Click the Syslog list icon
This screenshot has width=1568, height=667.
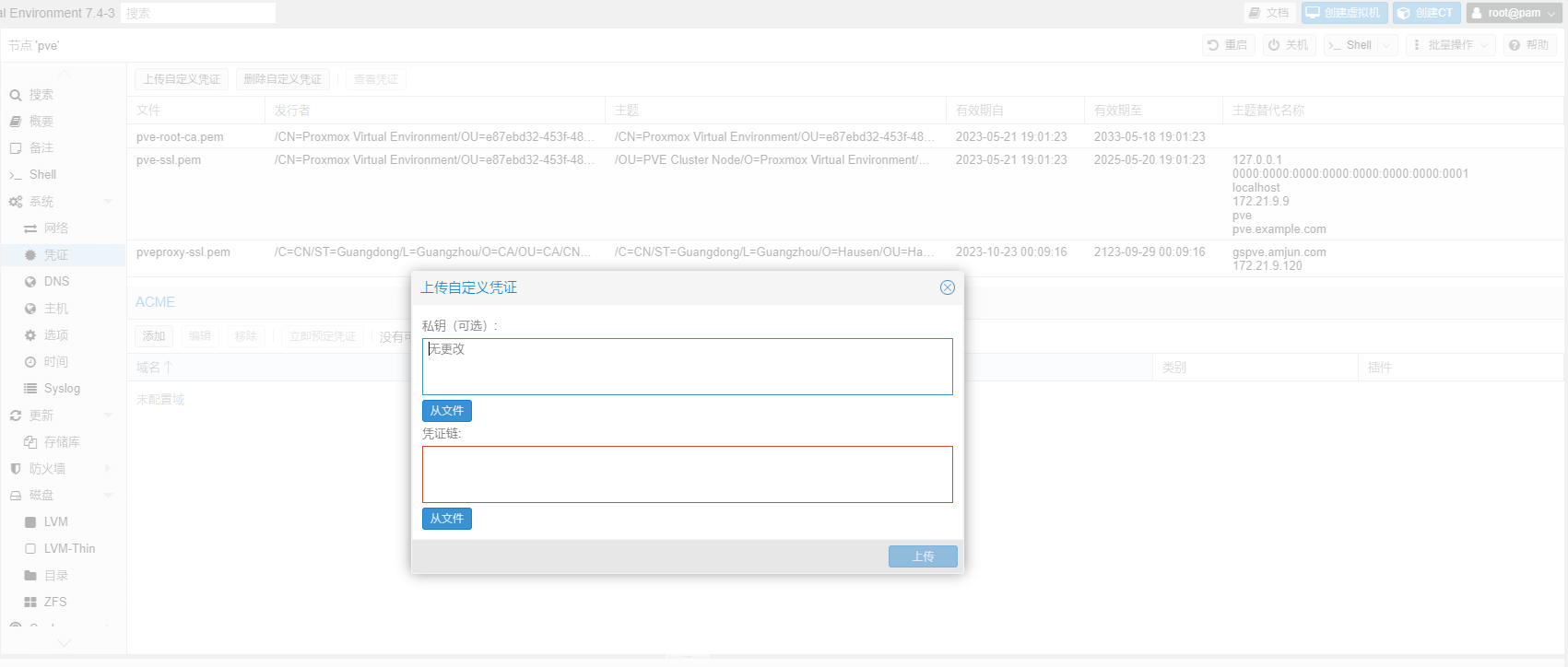click(x=30, y=389)
